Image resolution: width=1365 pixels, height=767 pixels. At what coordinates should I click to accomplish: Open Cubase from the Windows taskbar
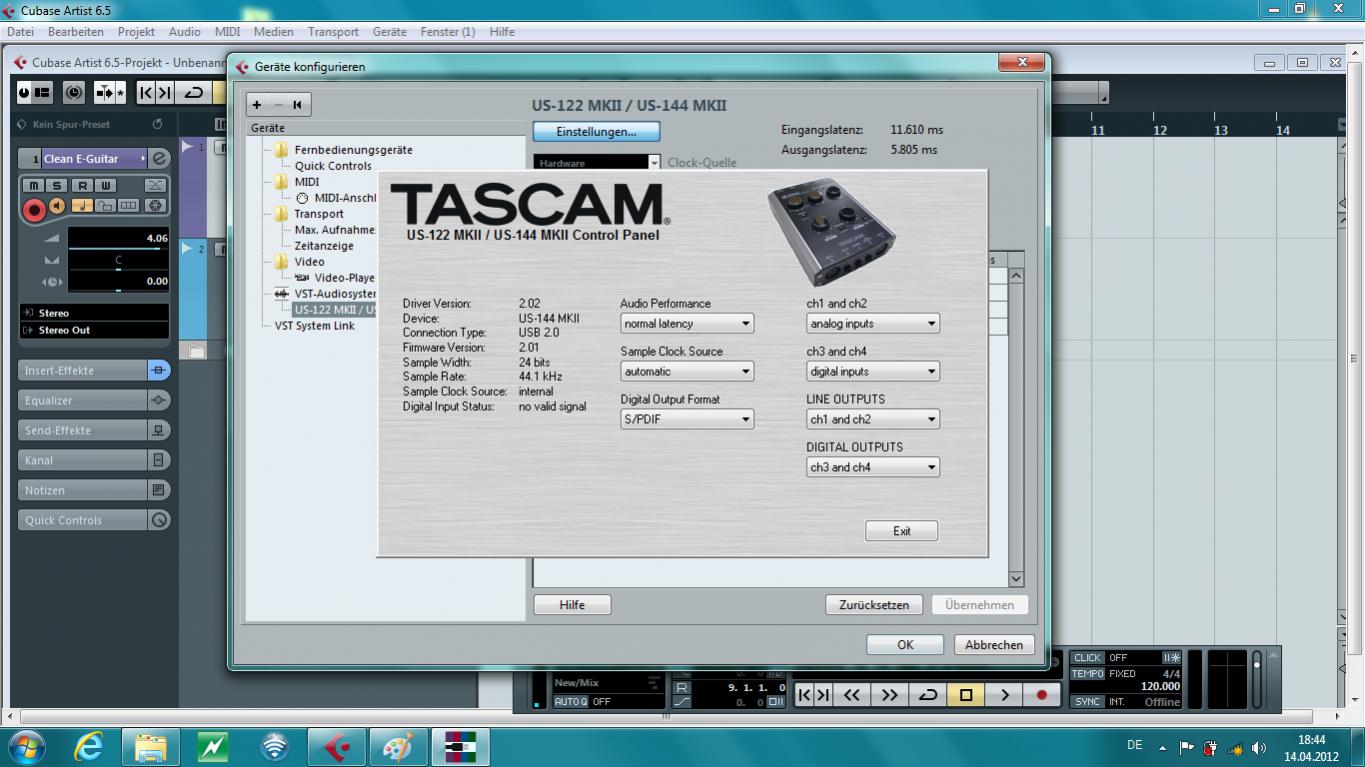tap(336, 747)
